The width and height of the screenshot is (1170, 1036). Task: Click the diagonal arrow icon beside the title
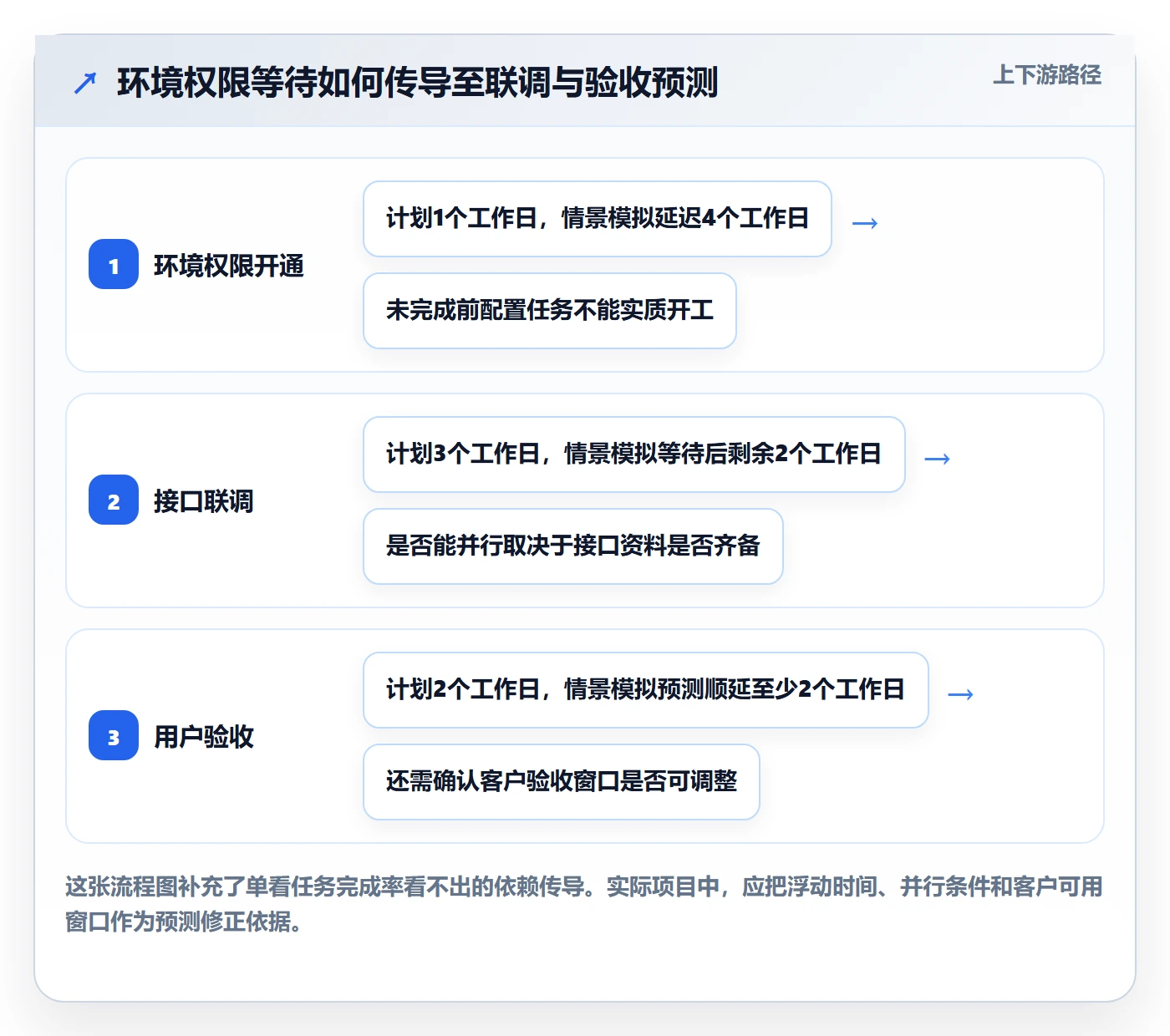85,83
